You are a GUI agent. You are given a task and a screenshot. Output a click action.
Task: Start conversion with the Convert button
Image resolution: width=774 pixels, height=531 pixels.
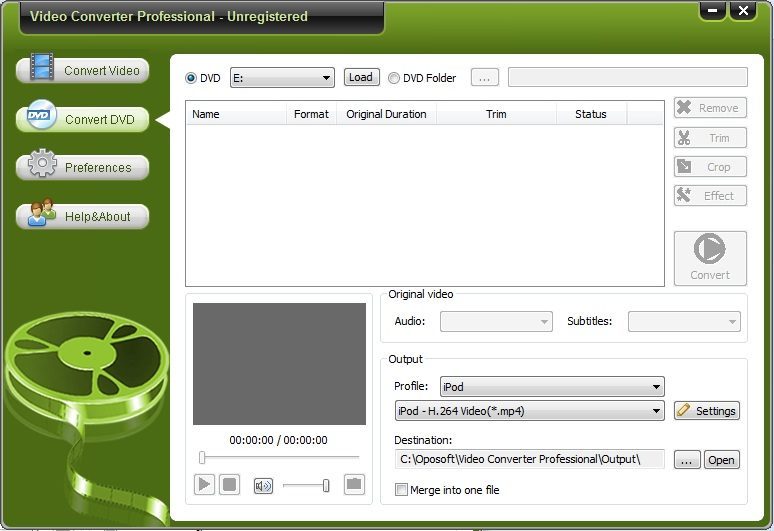coord(710,258)
